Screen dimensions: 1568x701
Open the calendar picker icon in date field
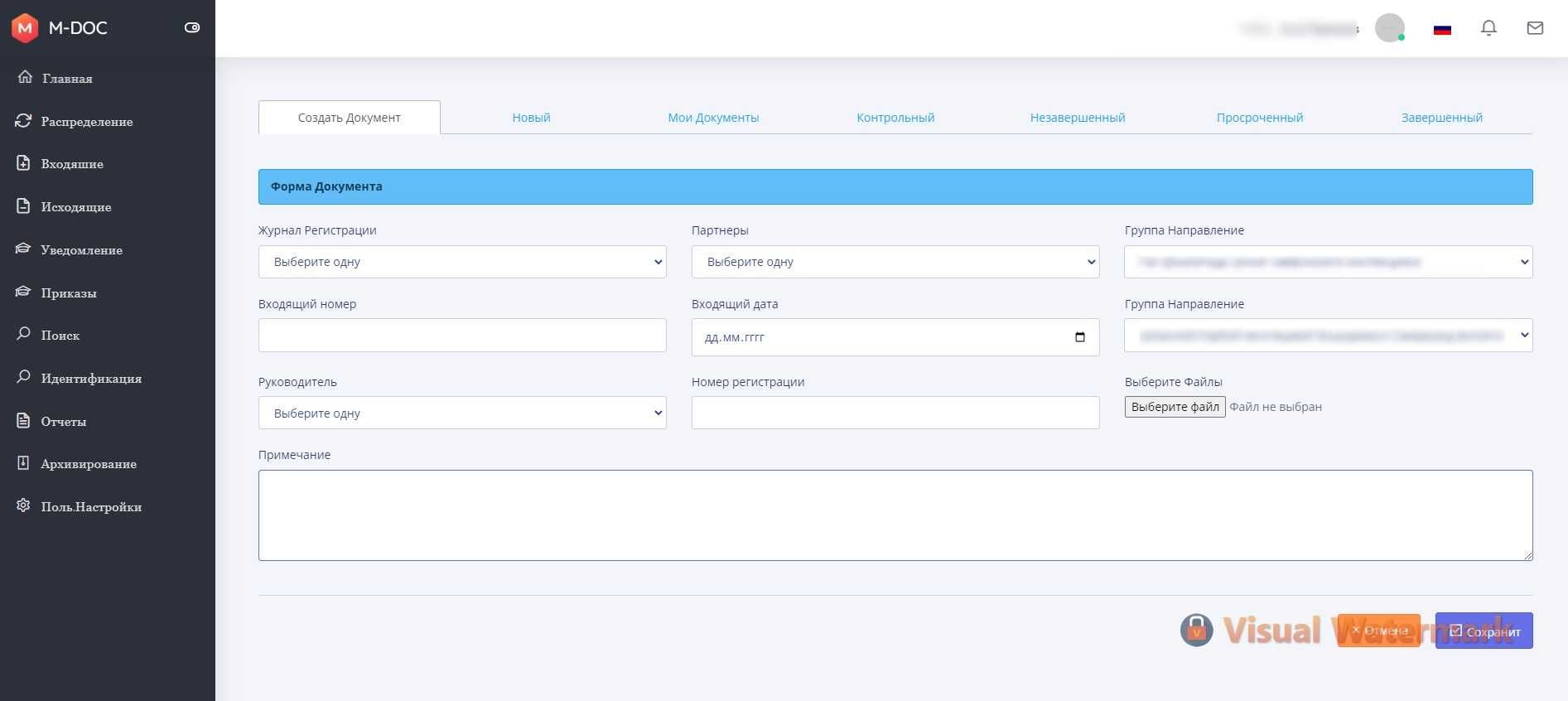[1079, 337]
